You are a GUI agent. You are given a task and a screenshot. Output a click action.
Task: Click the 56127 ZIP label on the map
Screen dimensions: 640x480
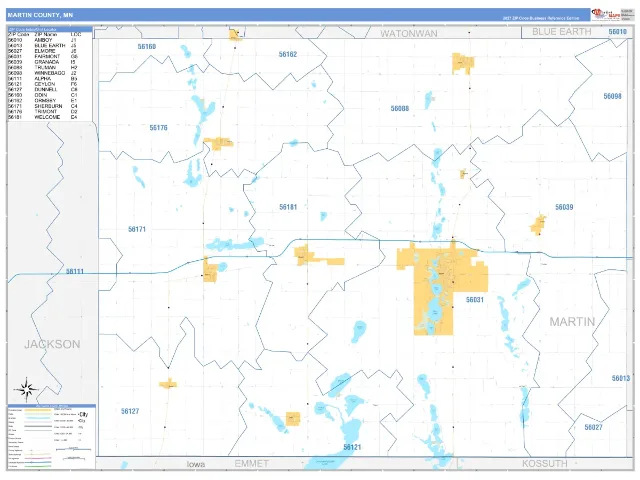[130, 411]
